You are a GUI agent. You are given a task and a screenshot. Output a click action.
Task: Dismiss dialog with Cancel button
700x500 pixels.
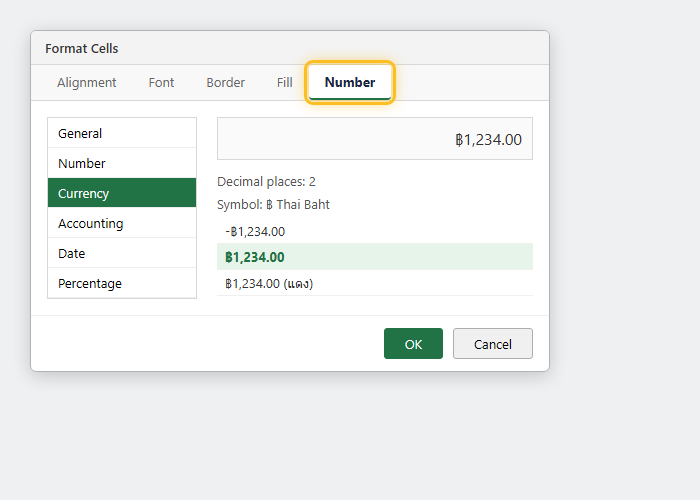[x=493, y=344]
